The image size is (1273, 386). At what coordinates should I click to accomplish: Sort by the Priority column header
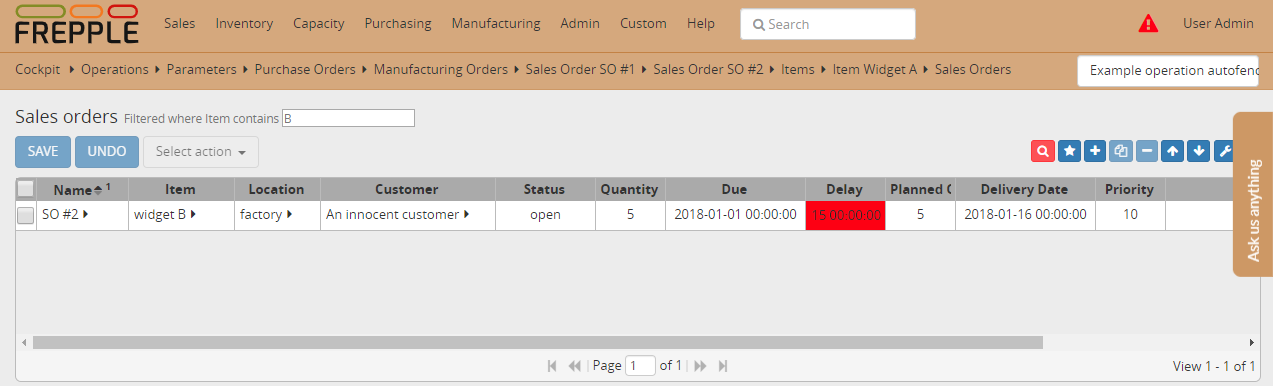point(1130,189)
